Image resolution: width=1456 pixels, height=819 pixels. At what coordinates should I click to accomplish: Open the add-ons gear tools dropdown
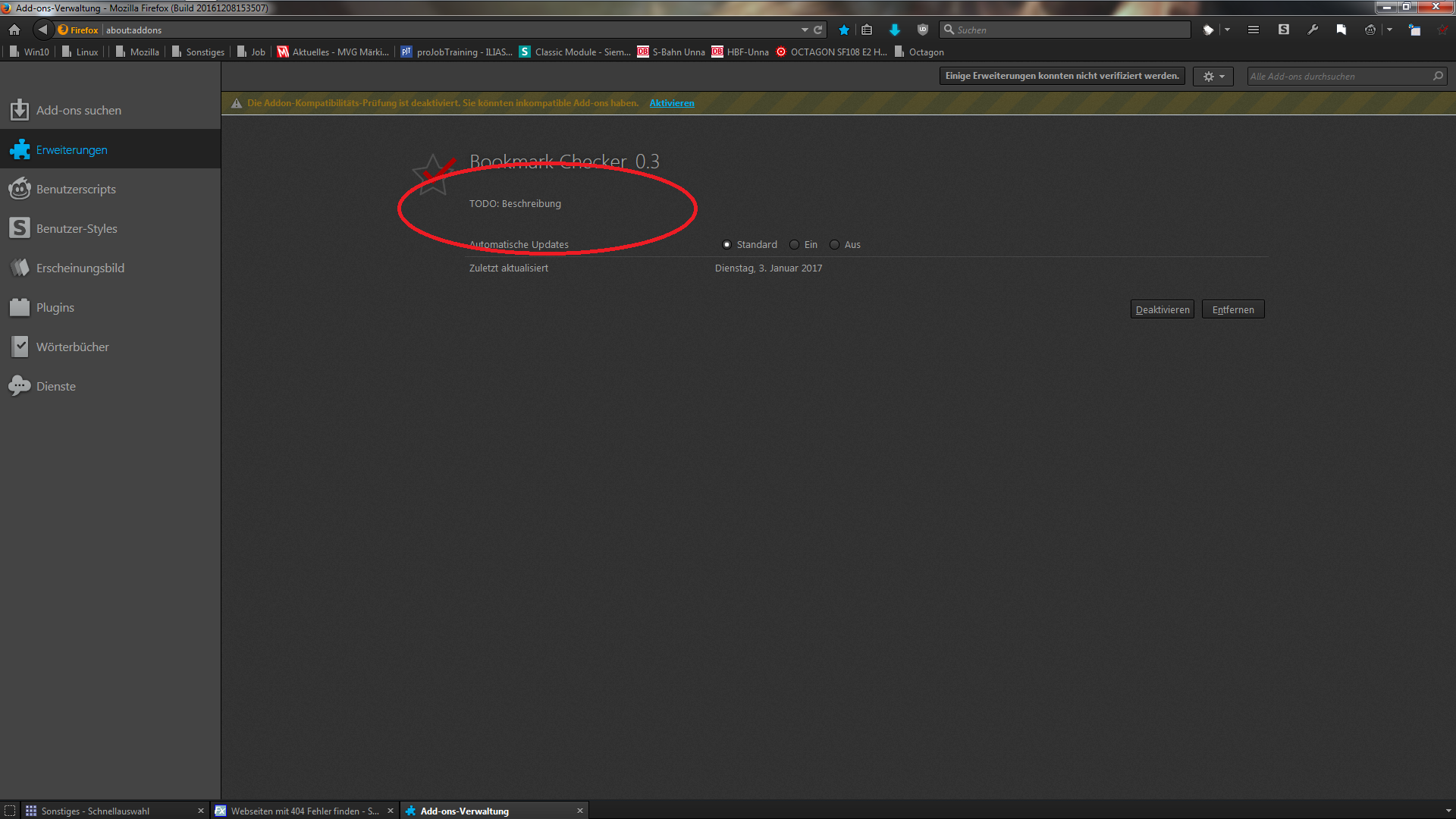click(1213, 77)
